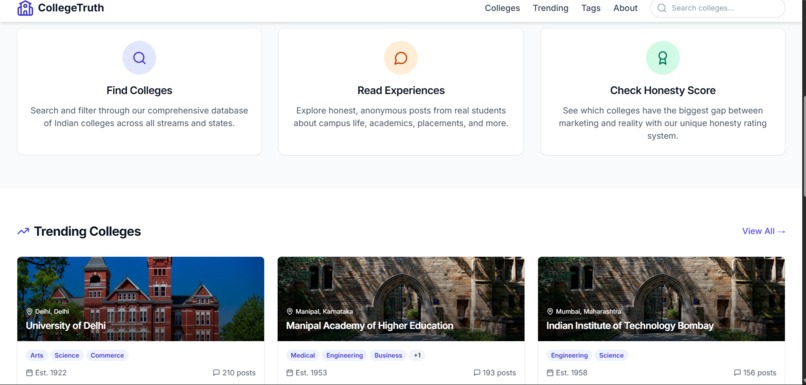806x385 pixels.
Task: Click the calendar icon beside Est. 1958
Action: coord(550,373)
